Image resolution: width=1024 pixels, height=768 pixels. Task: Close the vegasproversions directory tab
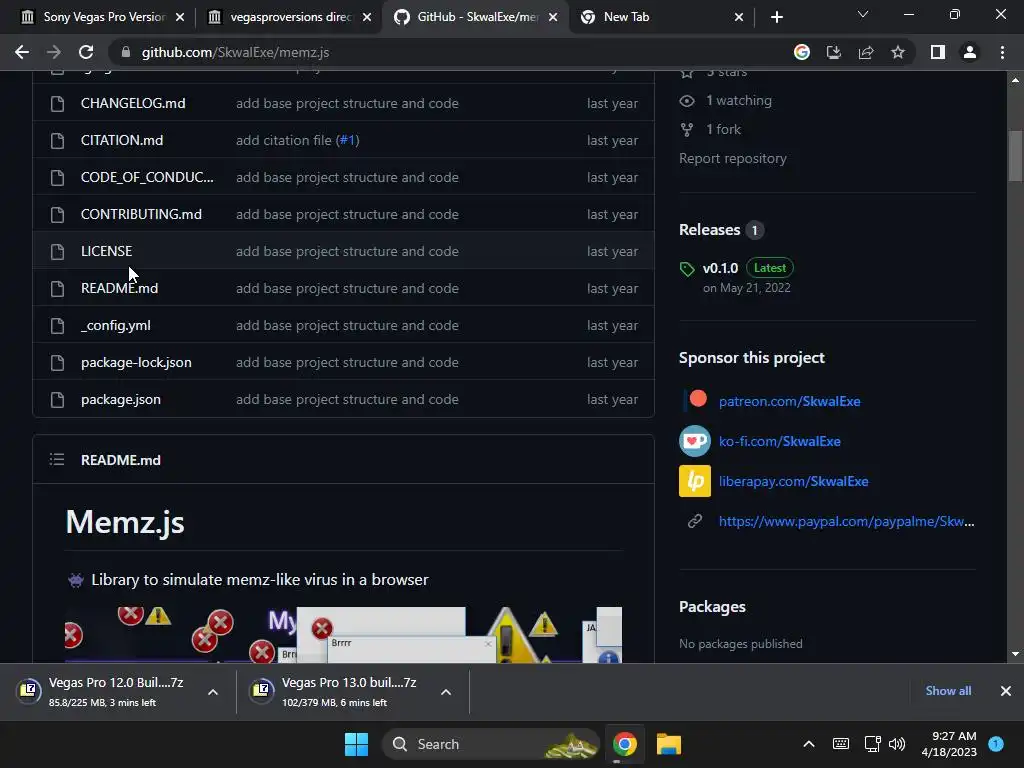pyautogui.click(x=367, y=17)
